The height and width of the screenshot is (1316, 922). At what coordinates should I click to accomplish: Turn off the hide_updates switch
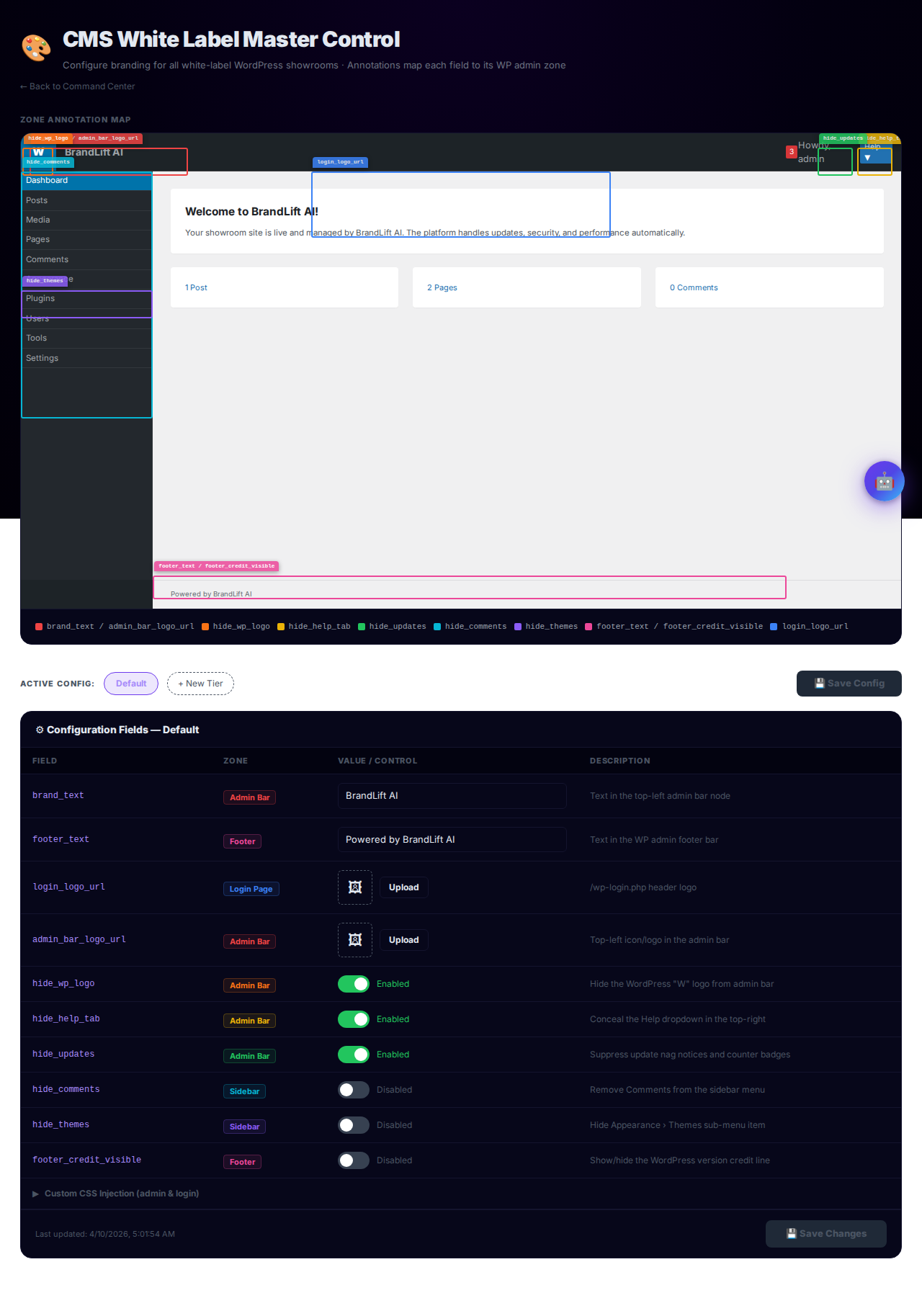354,1055
